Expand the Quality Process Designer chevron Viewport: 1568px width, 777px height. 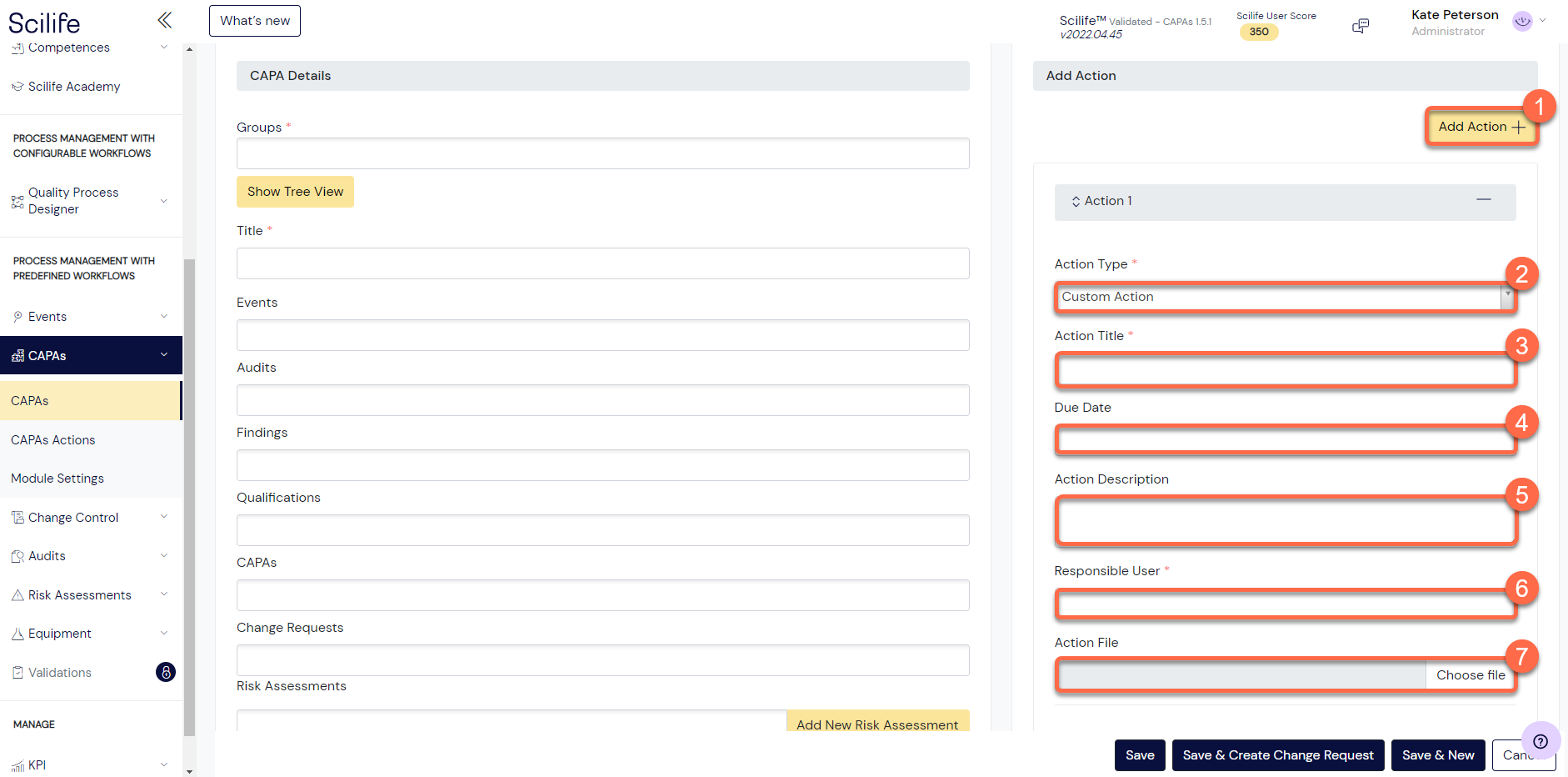pos(164,201)
